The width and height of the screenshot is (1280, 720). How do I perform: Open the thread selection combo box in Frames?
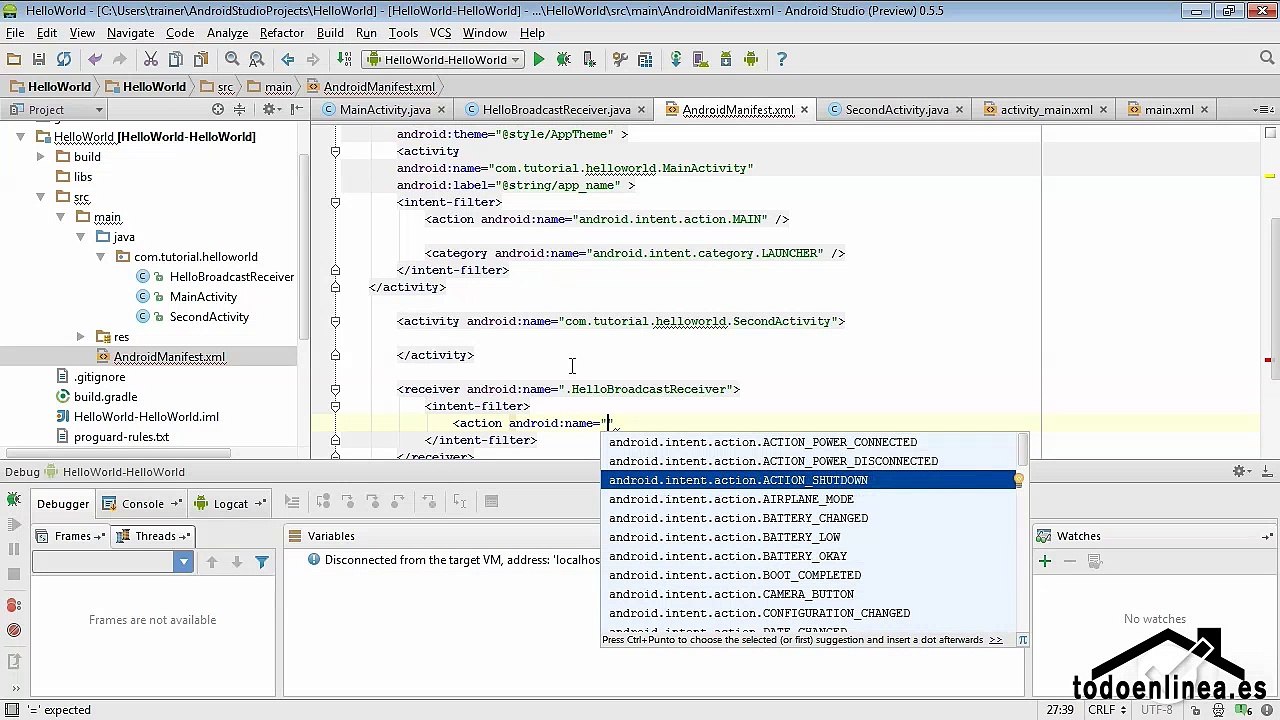coord(110,562)
